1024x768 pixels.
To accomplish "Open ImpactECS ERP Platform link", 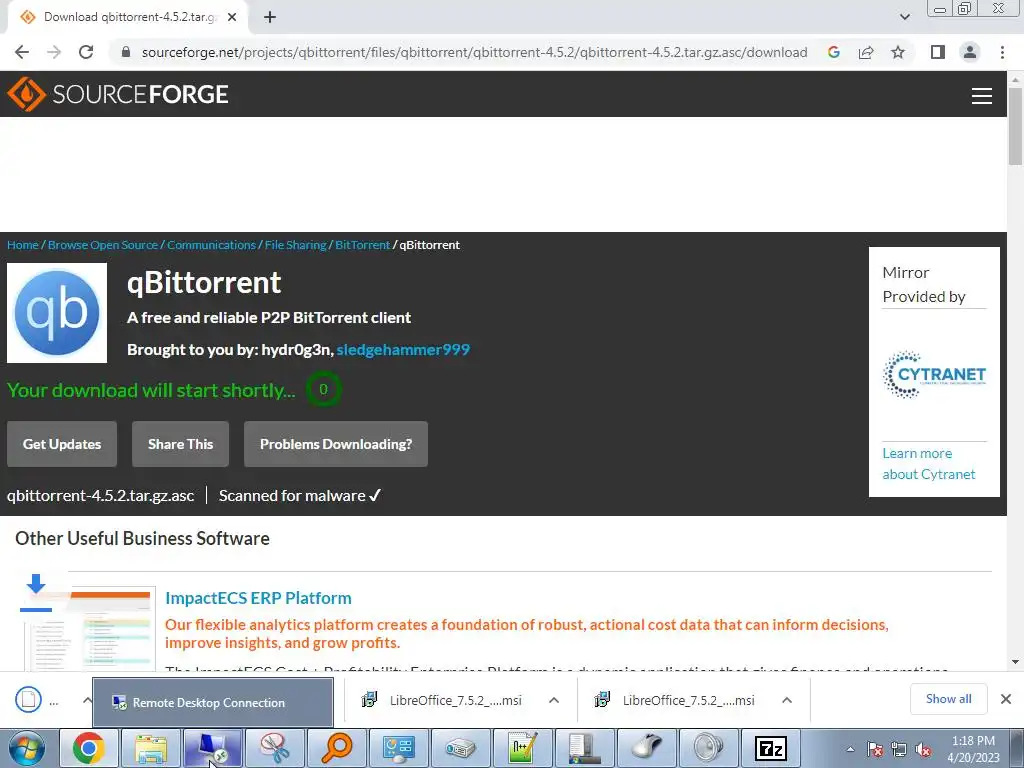I will click(258, 598).
